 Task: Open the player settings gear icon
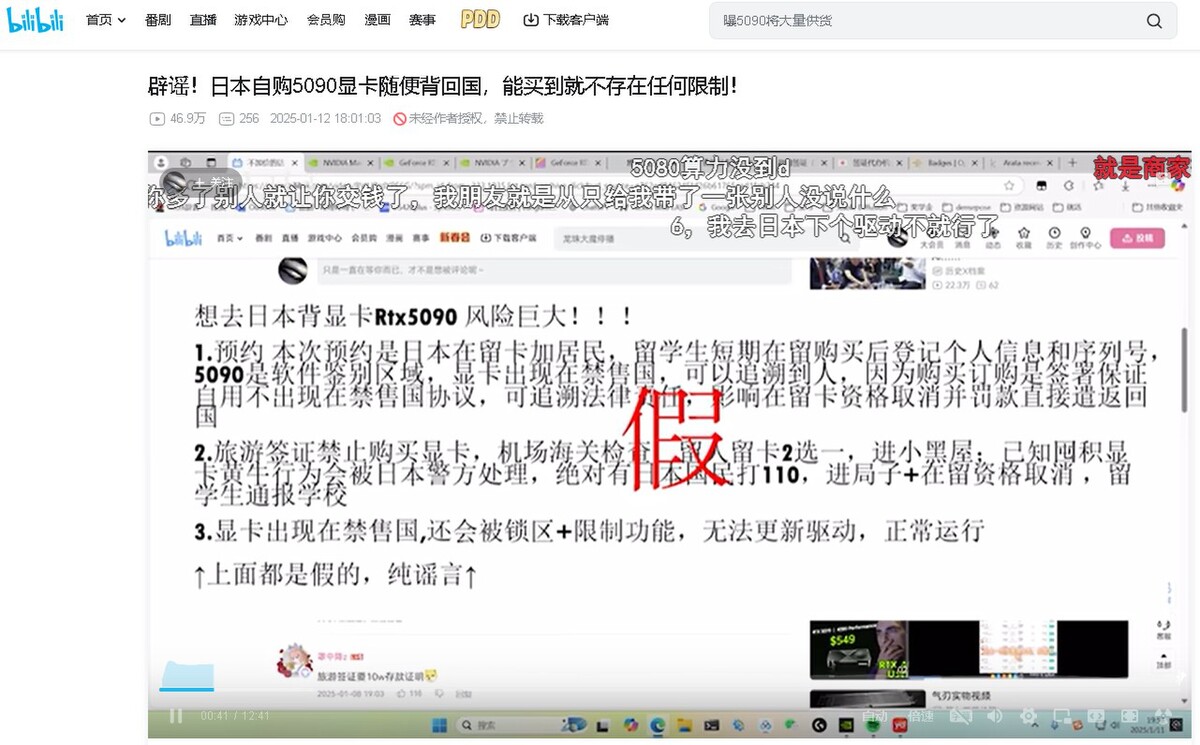1028,716
